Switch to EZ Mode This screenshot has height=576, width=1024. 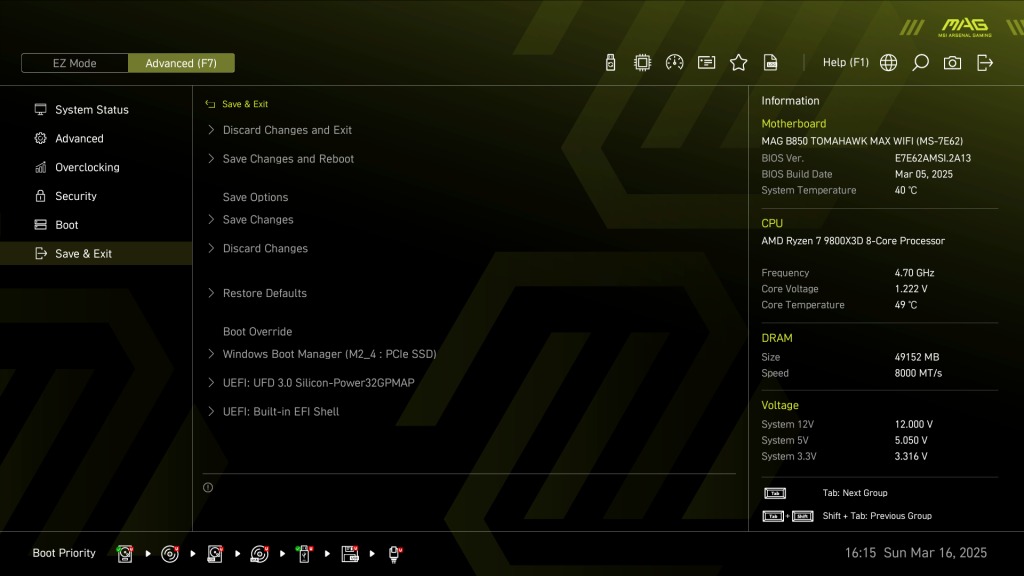(x=75, y=63)
